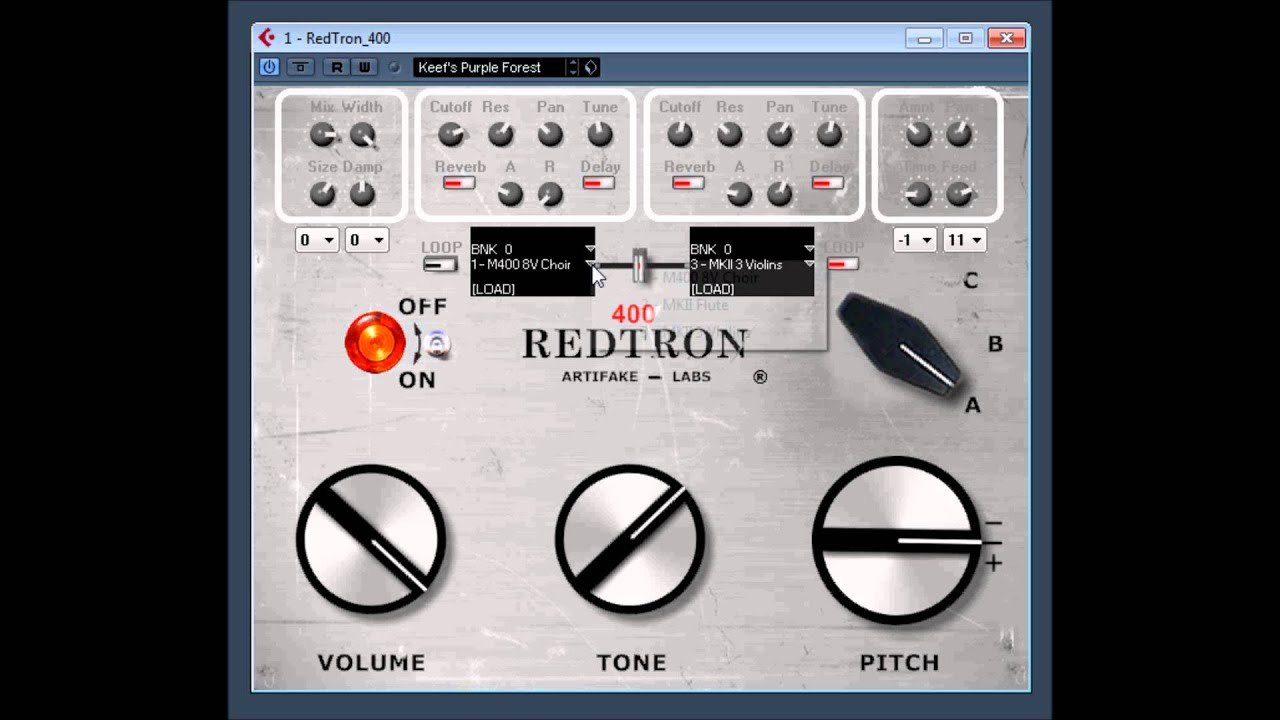Toggle Delay switch in right sound section
This screenshot has width=1280, height=720.
tap(827, 183)
